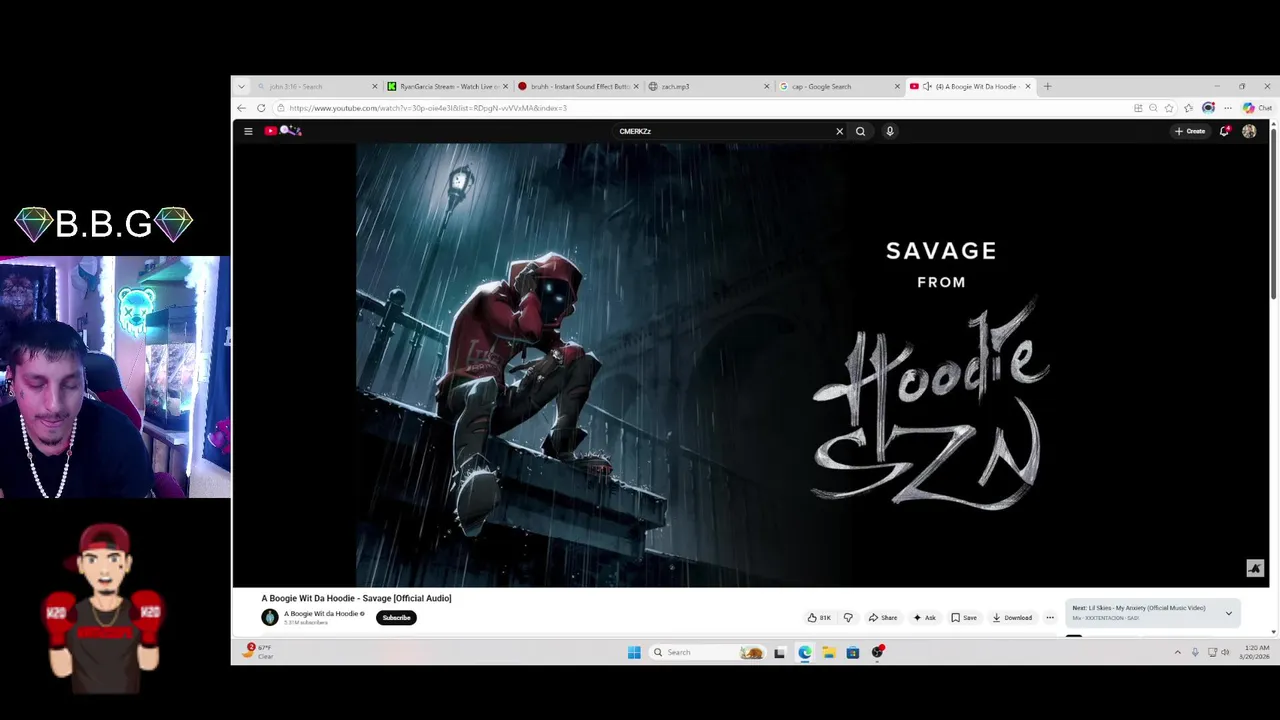The image size is (1280, 720).
Task: Open split screen icon in address bar
Action: [x=1138, y=108]
